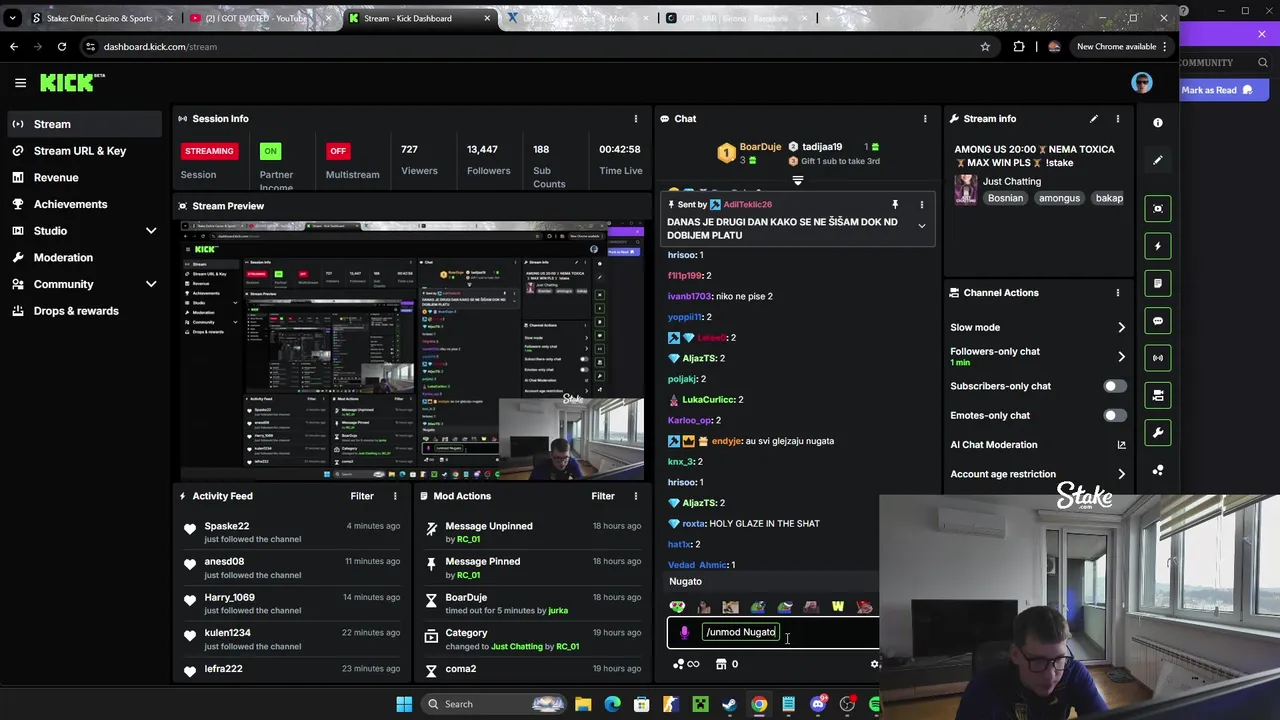The width and height of the screenshot is (1280, 720).
Task: Open Just Chatting link in Mod Actions
Action: [517, 646]
